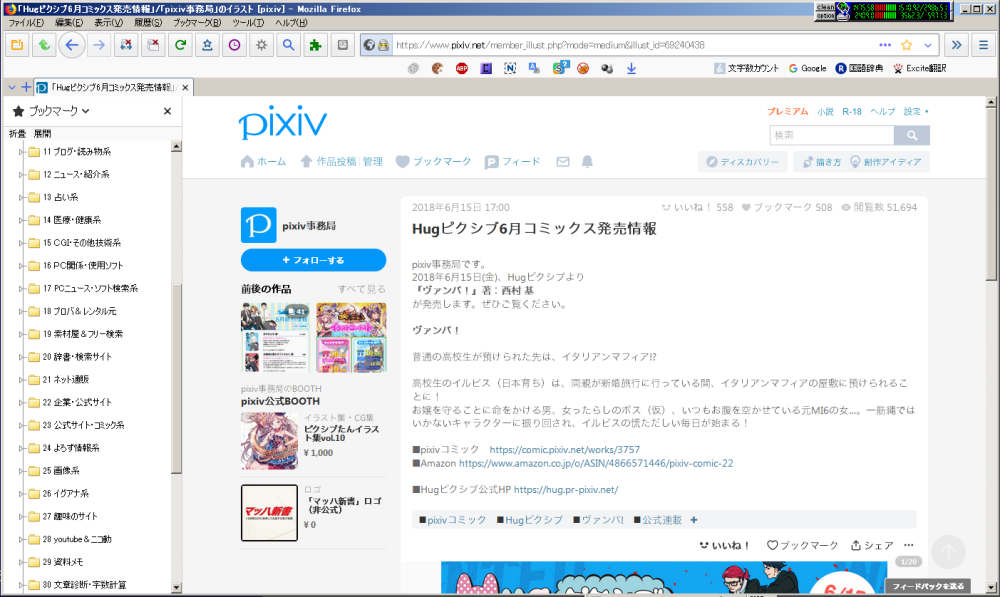Screen dimensions: 1000x597
Task: Open Firefox hamburger menu
Action: 983,45
